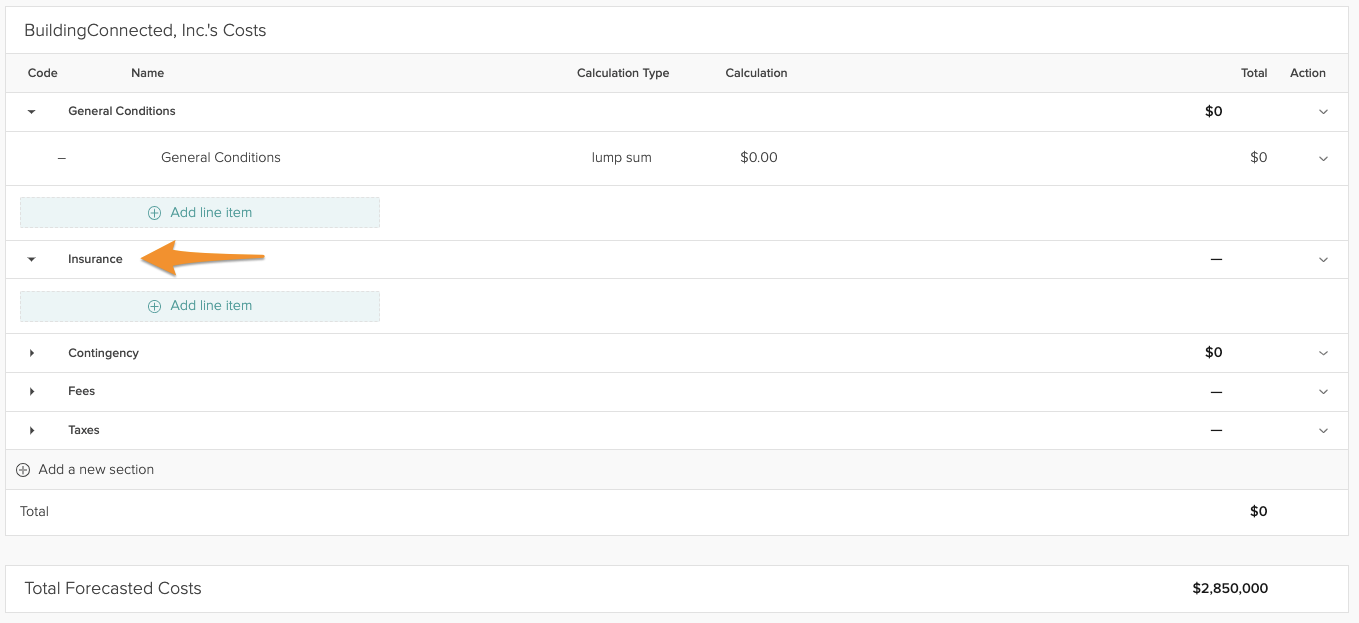Expand the Taxes section
The height and width of the screenshot is (623, 1359).
click(x=32, y=431)
